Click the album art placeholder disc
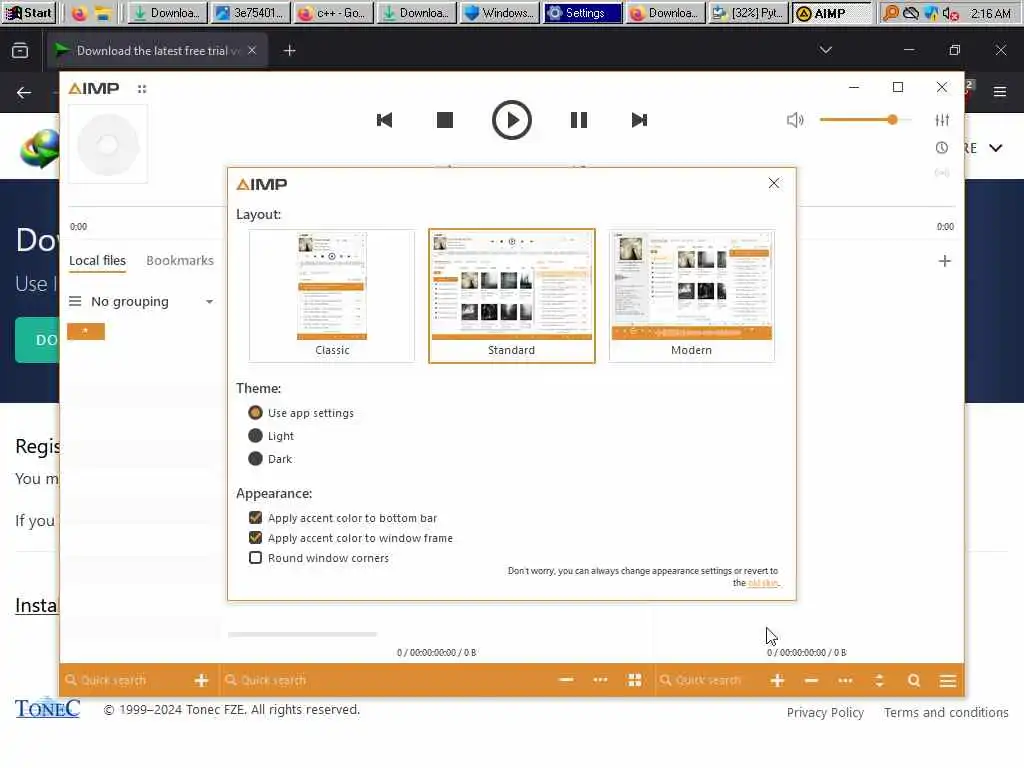The image size is (1024, 768). pyautogui.click(x=108, y=144)
